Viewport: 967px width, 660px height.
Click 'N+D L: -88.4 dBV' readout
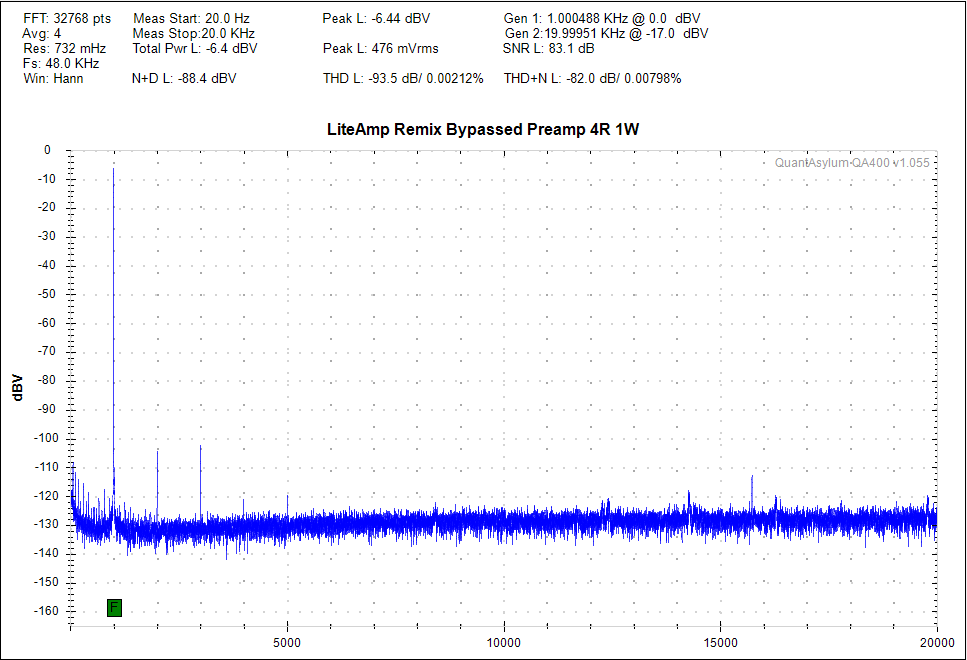(x=184, y=78)
